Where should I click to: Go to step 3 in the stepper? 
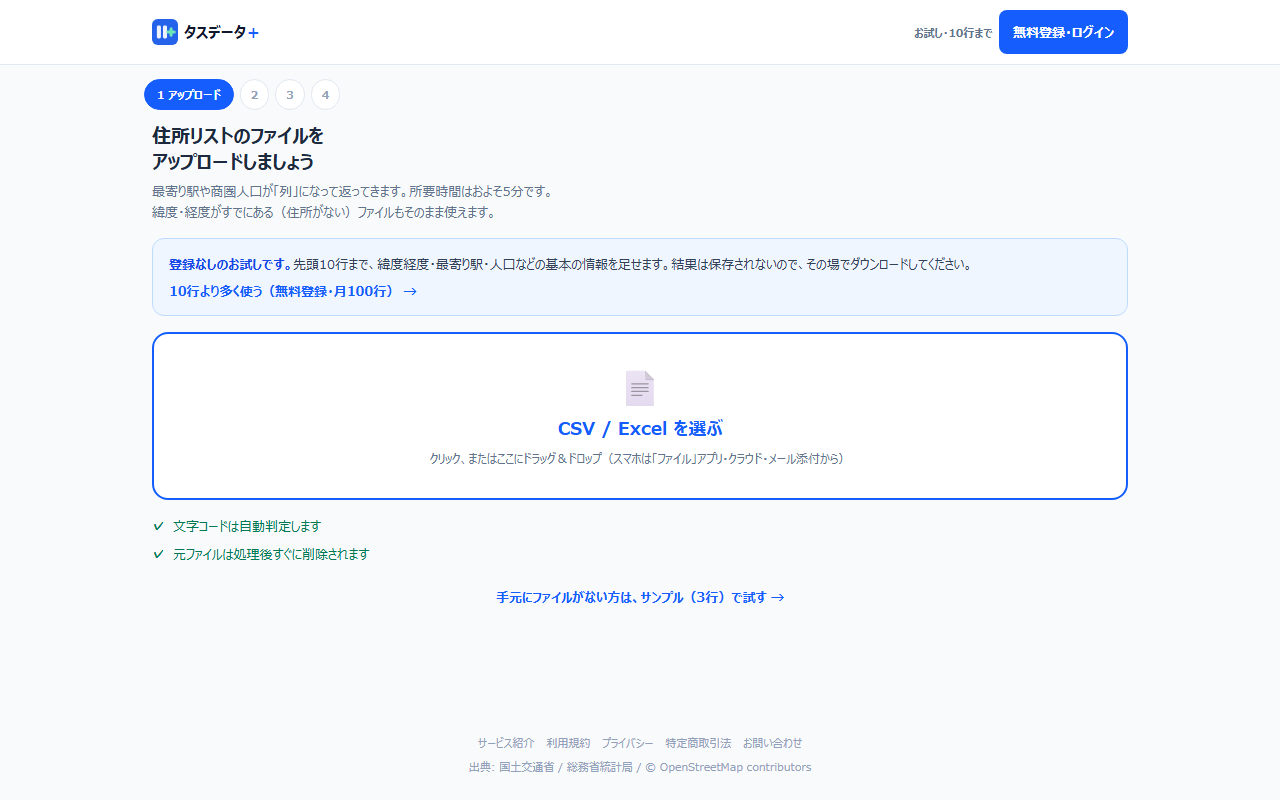[x=290, y=95]
